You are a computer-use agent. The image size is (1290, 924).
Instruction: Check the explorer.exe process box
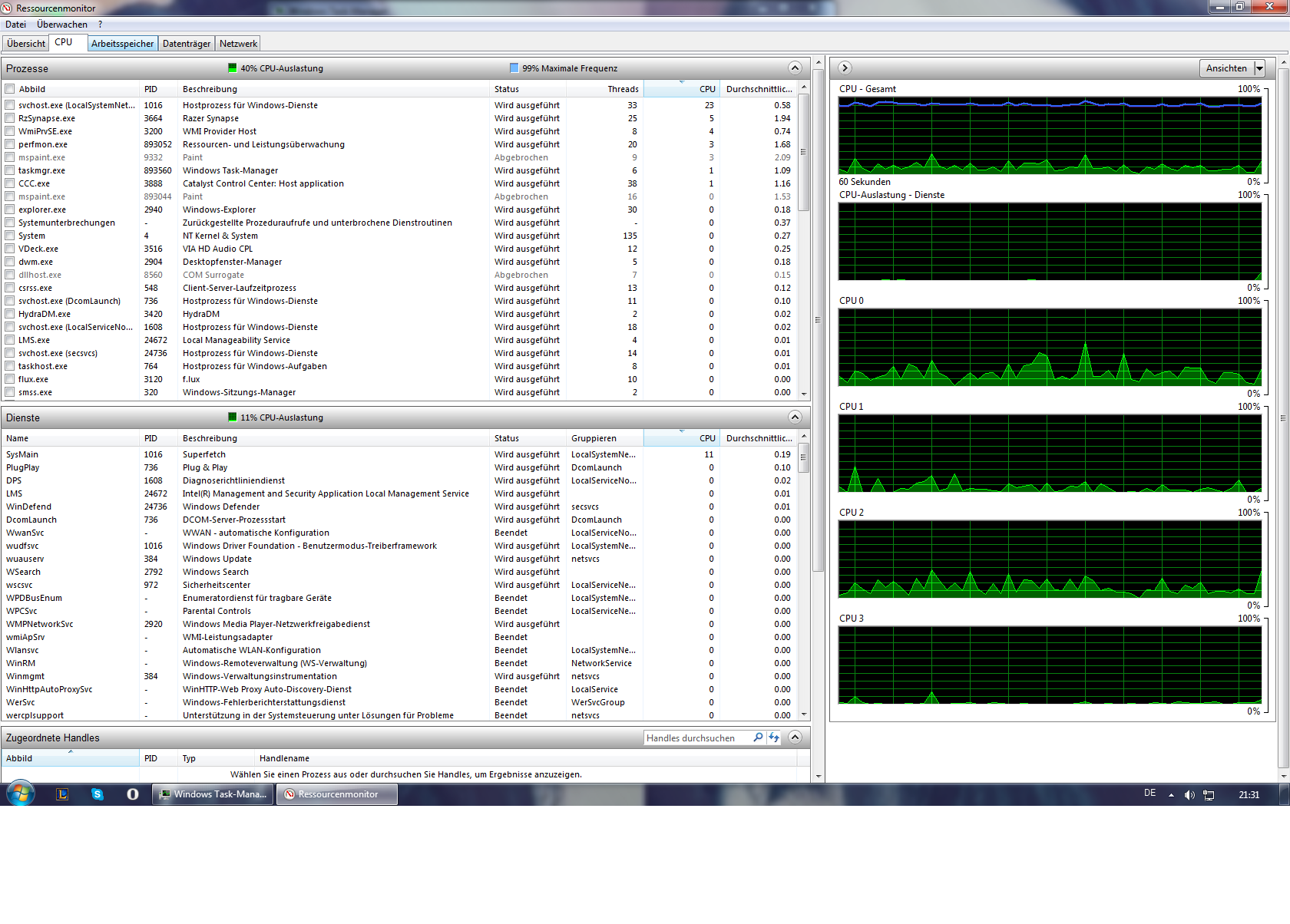pyautogui.click(x=10, y=210)
